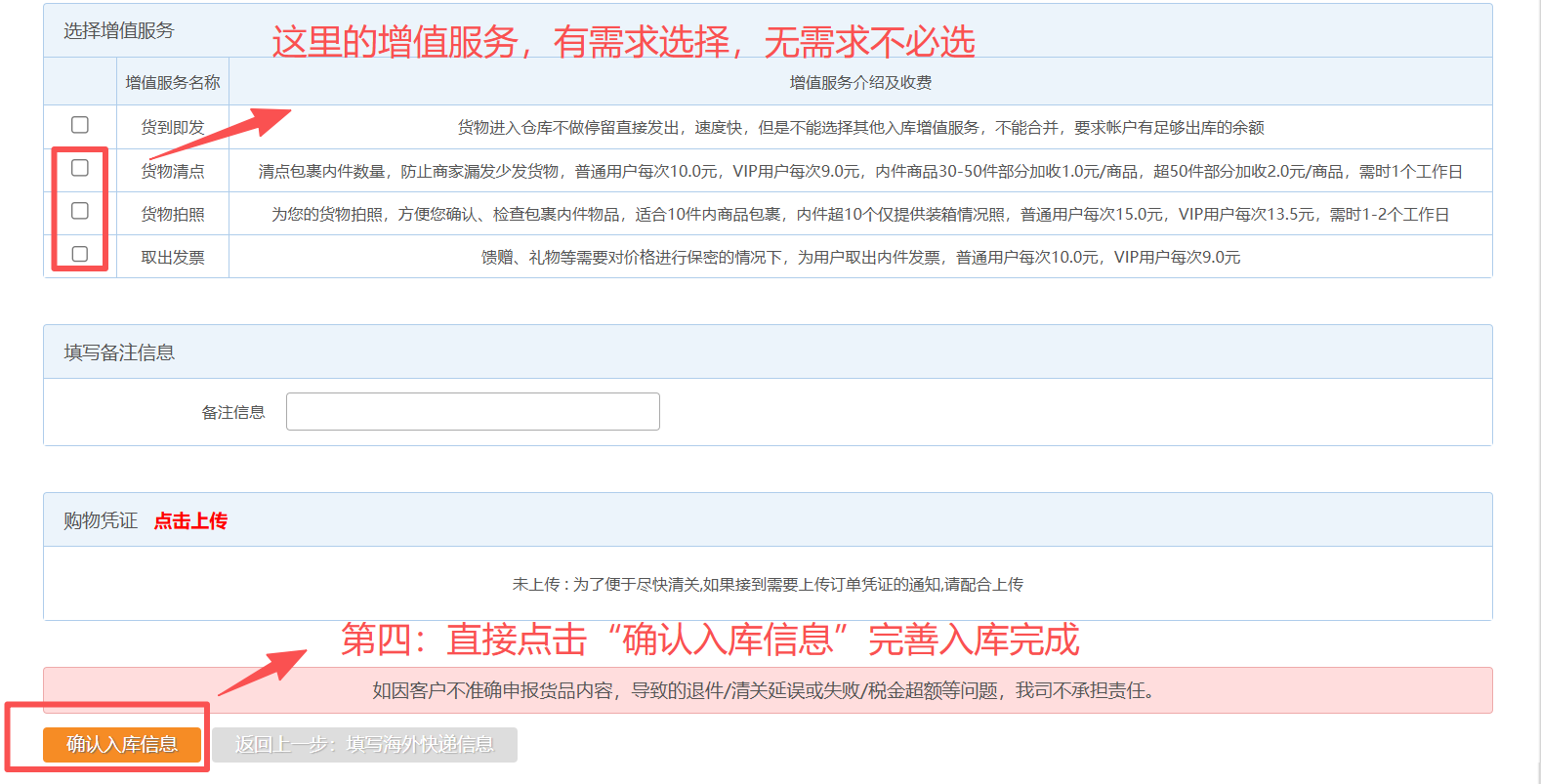Click the 货物清点 pricing description text
The image size is (1541, 784).
click(x=860, y=171)
